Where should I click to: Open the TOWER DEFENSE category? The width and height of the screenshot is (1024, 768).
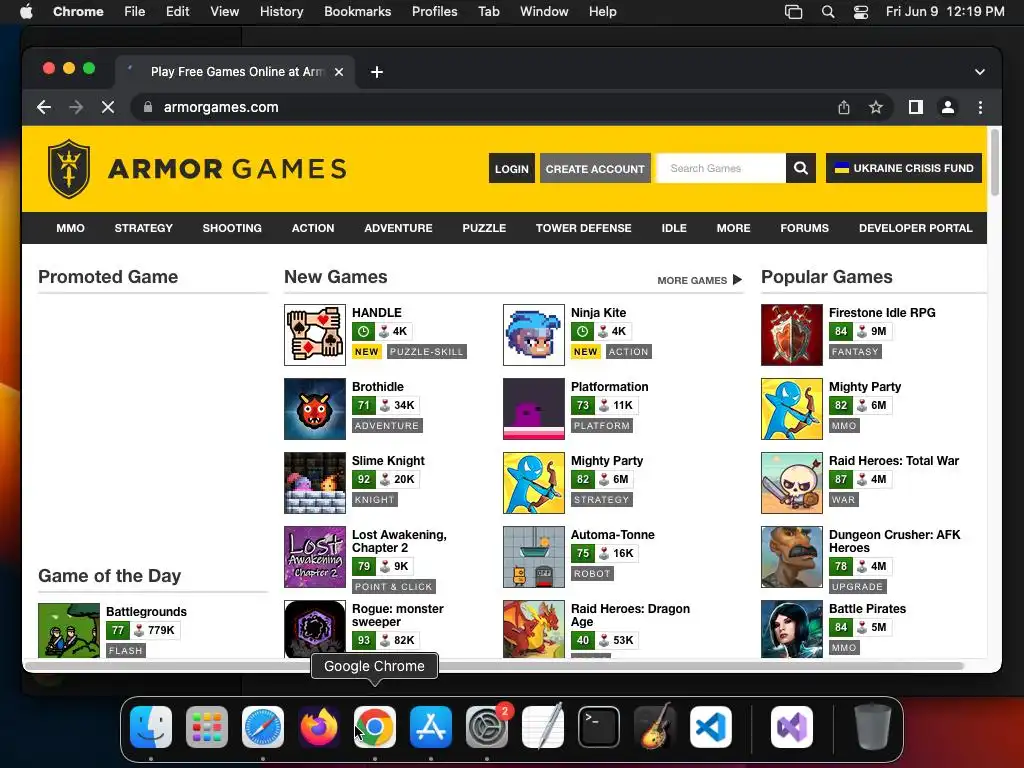pyautogui.click(x=584, y=228)
